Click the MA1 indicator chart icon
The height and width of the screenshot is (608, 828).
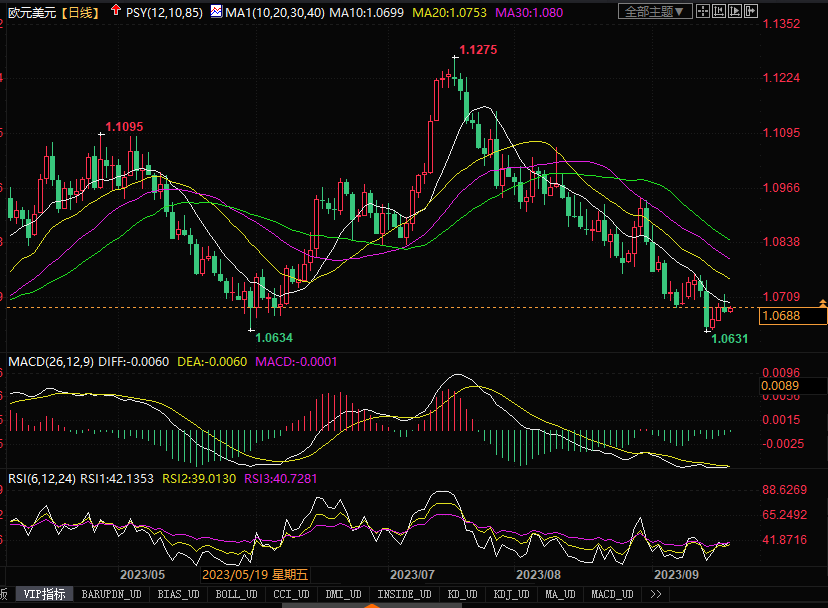point(217,11)
